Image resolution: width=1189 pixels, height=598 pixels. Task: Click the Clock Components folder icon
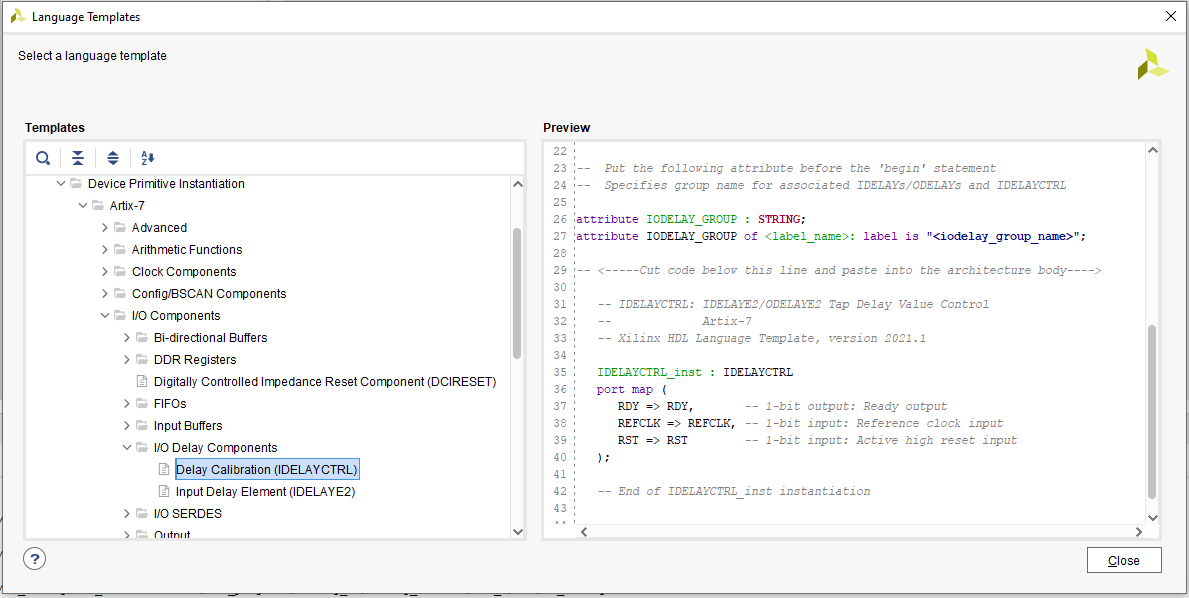[120, 271]
